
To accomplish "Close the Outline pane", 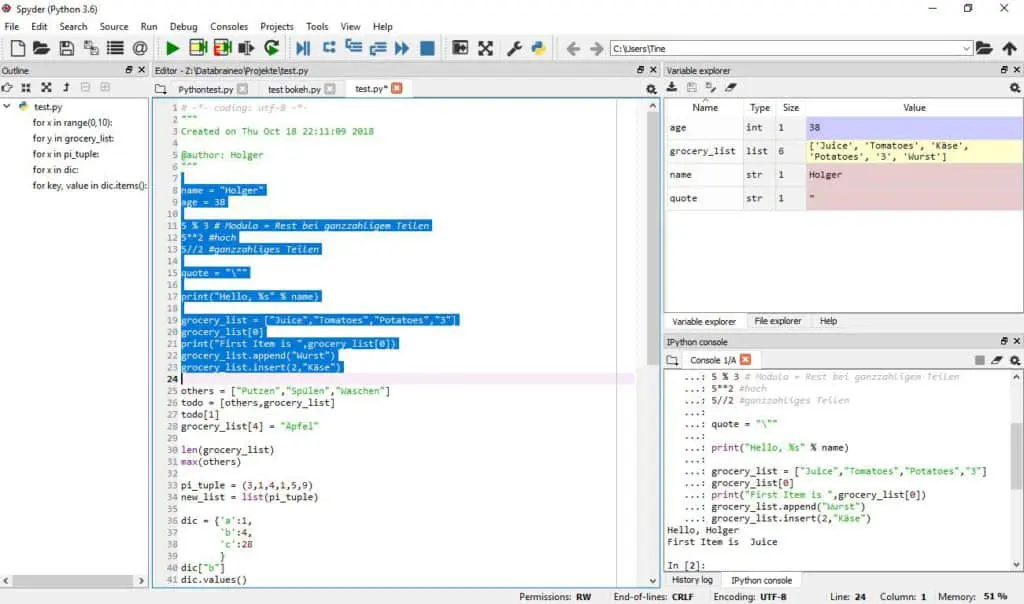I will (141, 70).
